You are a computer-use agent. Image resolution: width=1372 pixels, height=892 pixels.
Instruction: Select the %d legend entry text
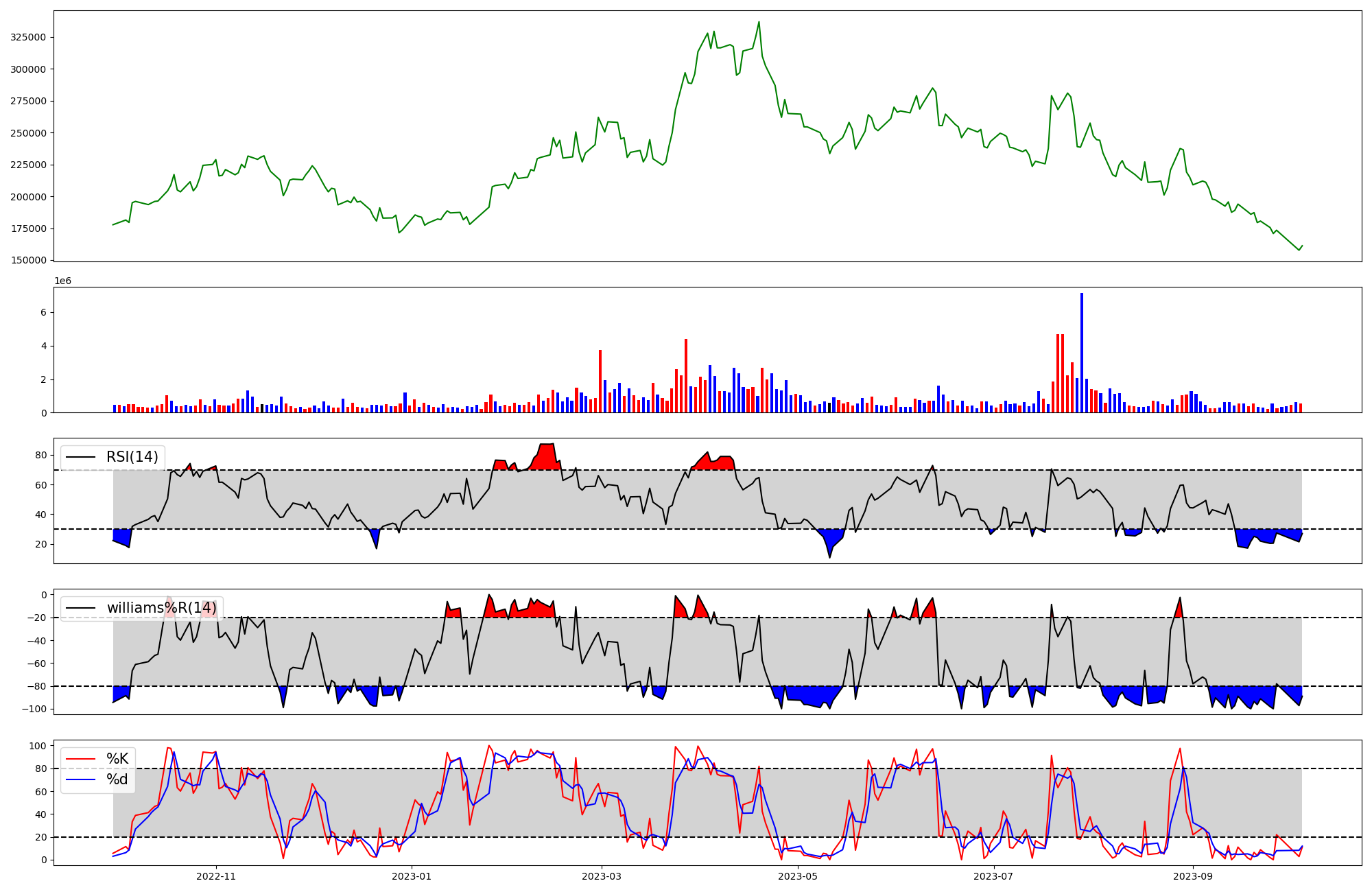(117, 779)
